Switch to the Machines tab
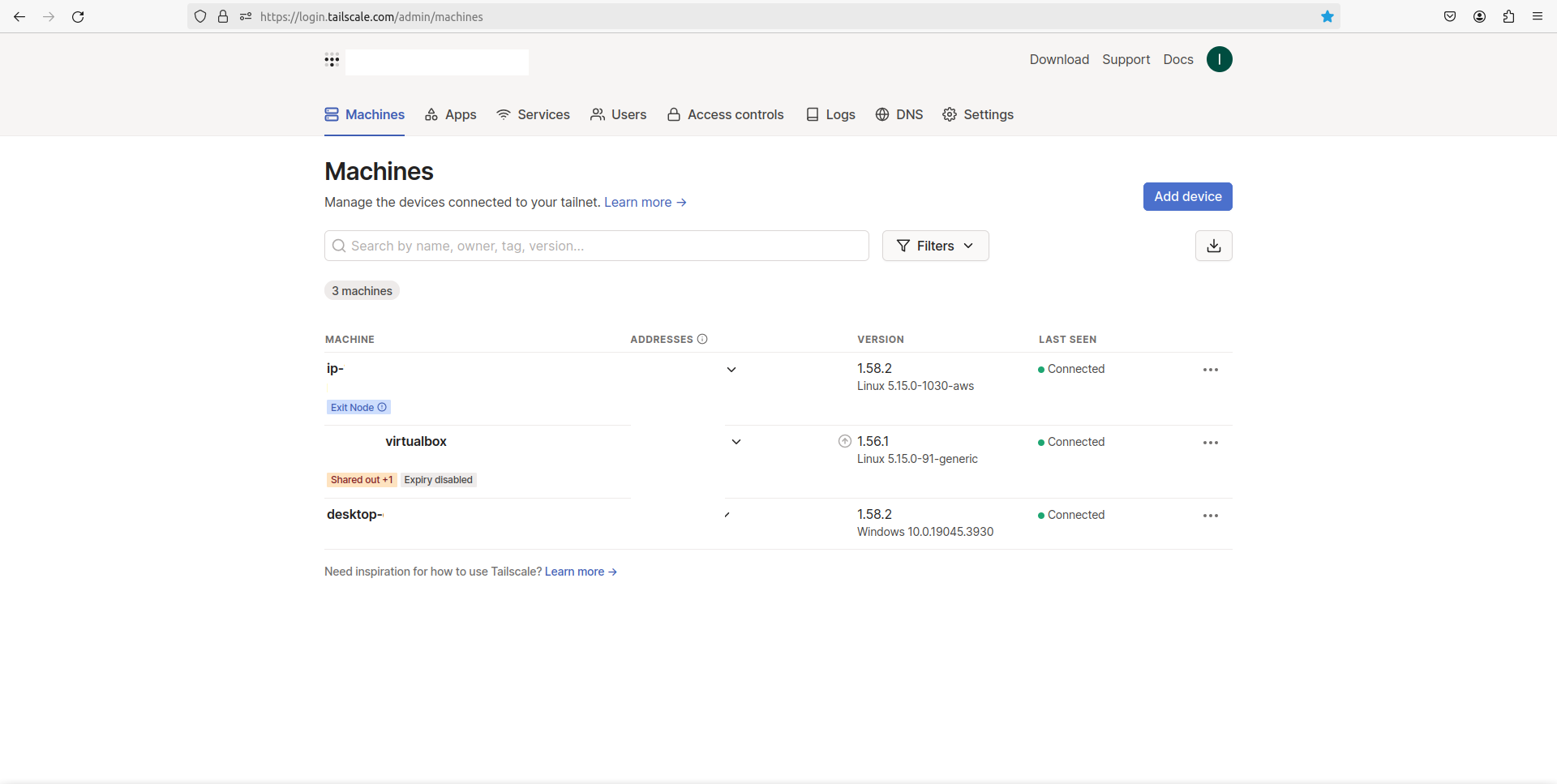 (x=364, y=114)
